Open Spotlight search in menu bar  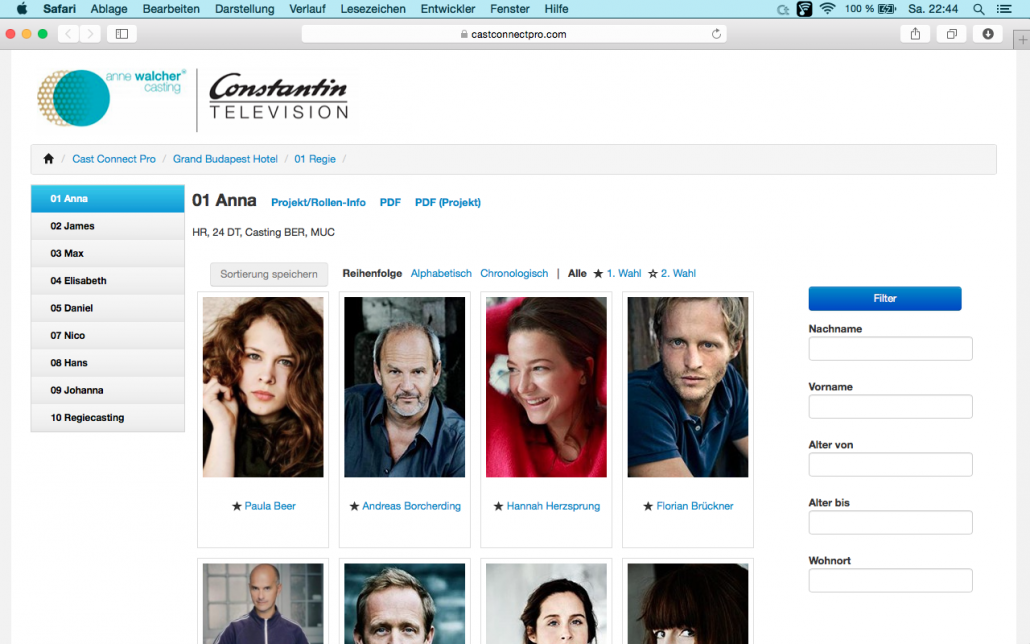point(979,9)
